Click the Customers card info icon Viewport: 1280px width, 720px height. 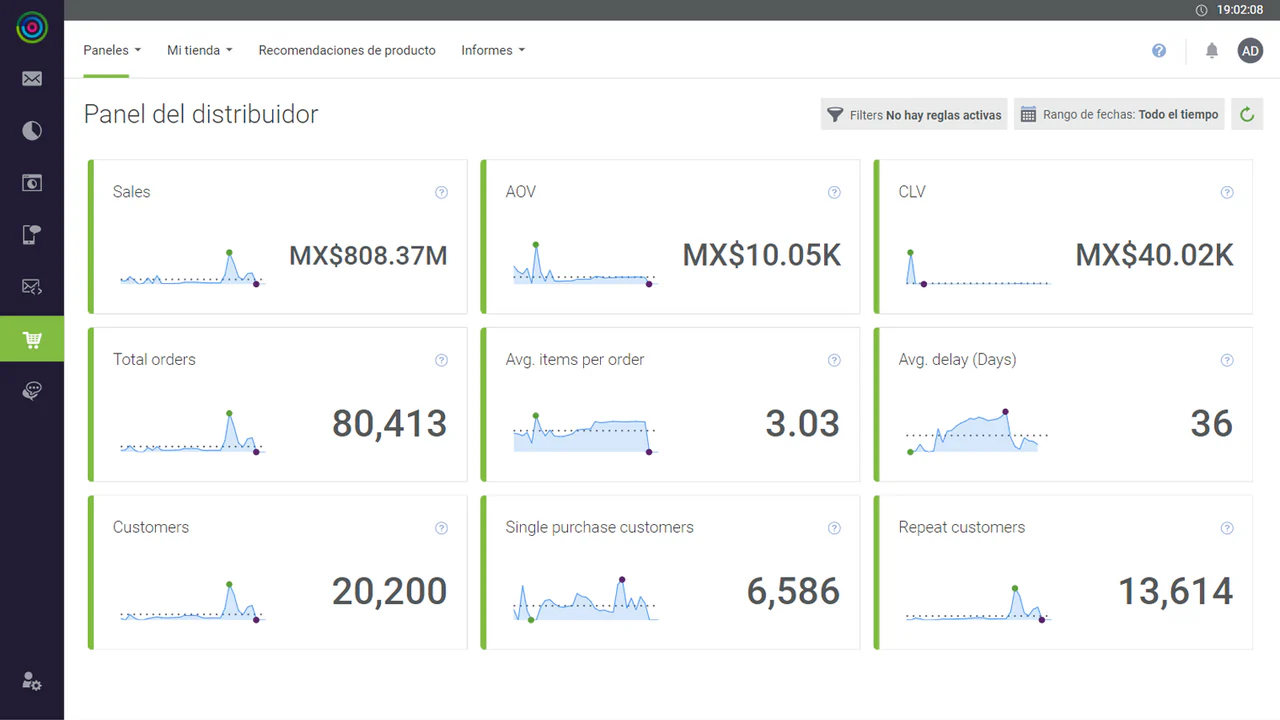(x=441, y=529)
